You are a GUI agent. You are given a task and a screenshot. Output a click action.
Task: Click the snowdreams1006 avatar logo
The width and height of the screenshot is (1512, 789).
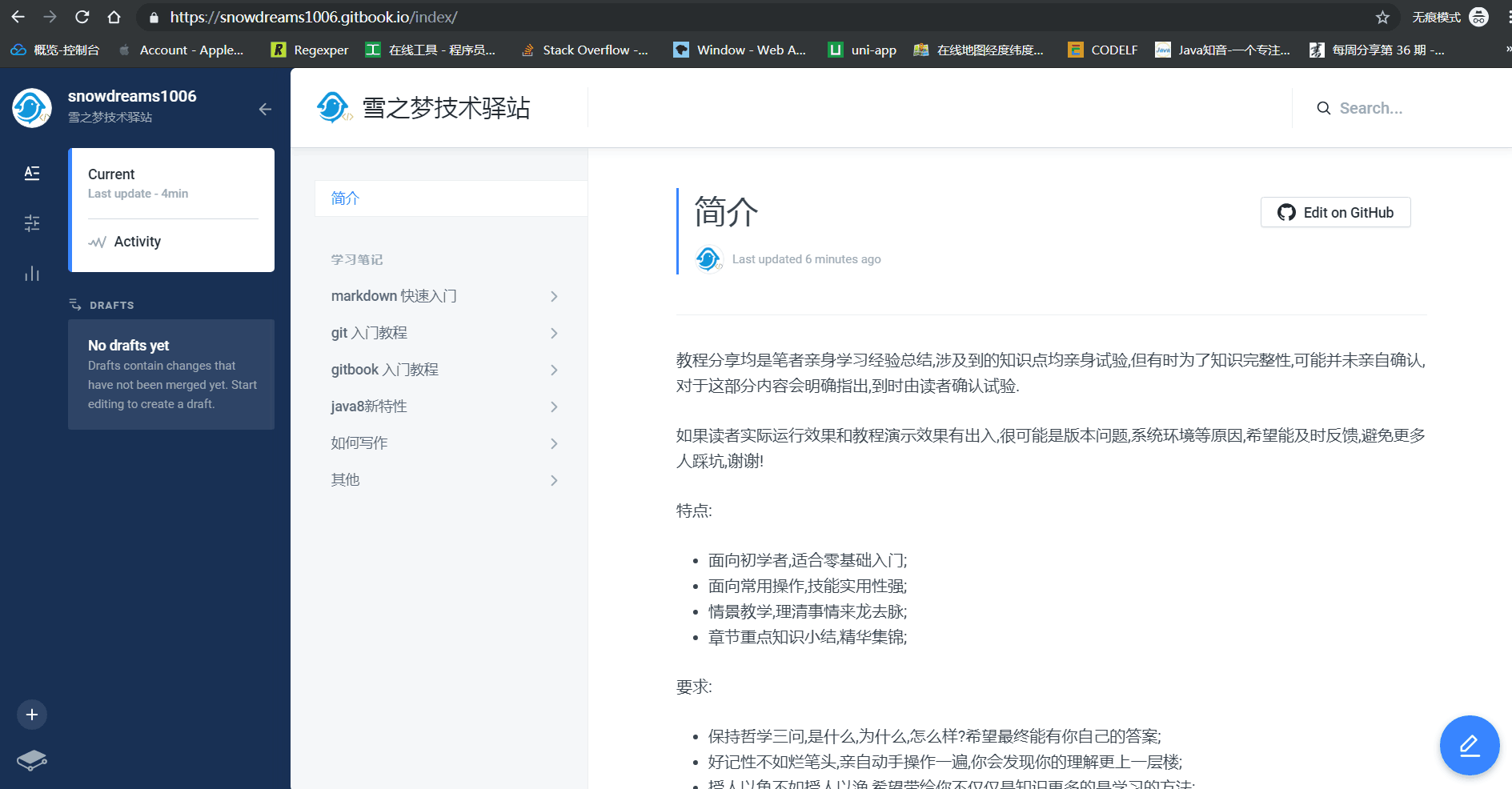[x=30, y=107]
